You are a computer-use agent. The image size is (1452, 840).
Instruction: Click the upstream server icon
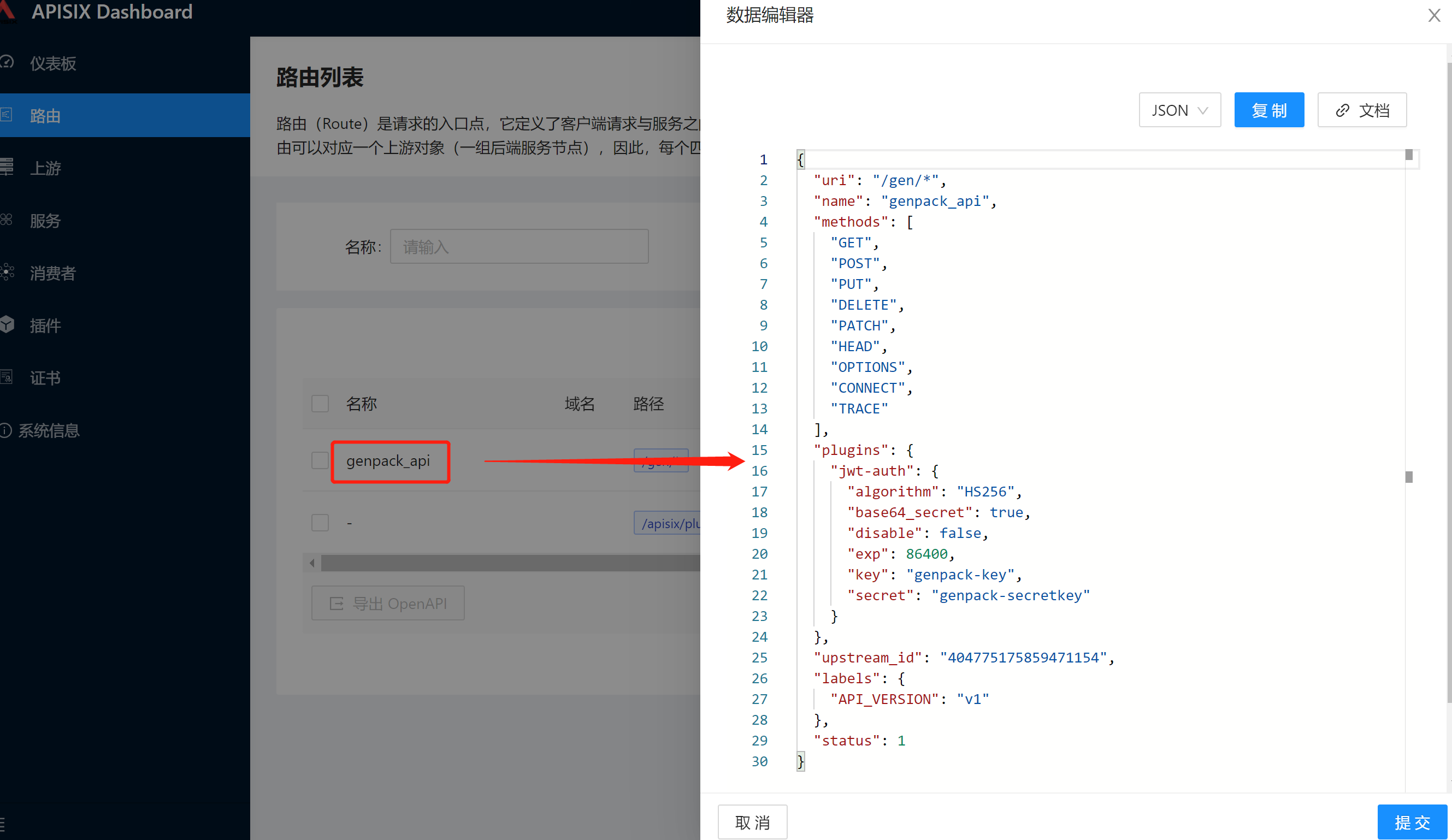tap(7, 167)
